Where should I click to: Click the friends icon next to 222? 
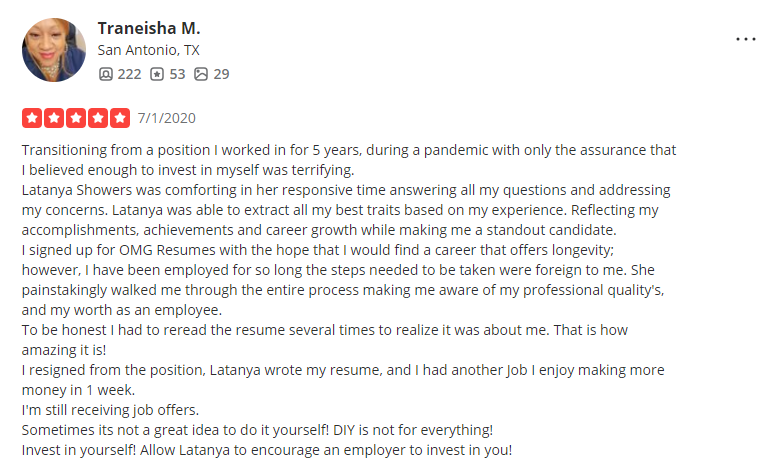105,74
